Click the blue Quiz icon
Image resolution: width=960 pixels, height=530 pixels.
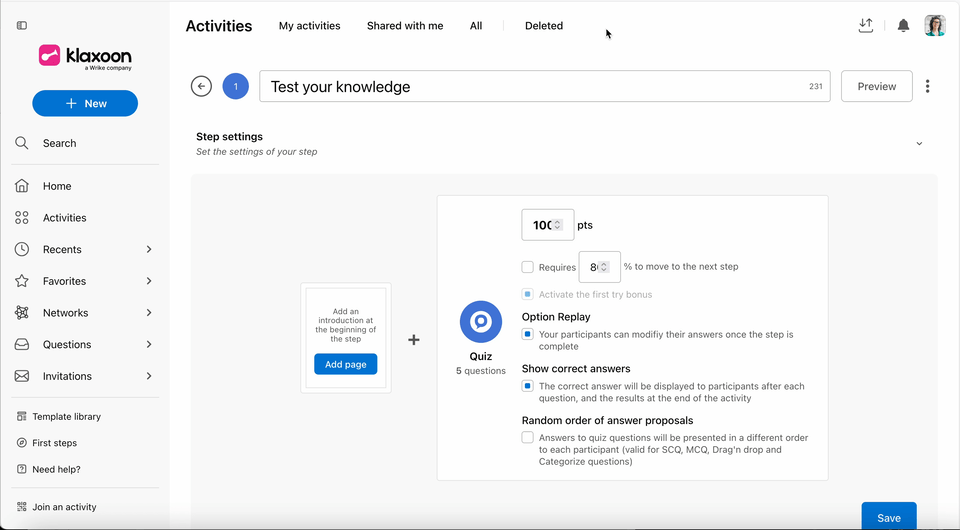click(481, 321)
